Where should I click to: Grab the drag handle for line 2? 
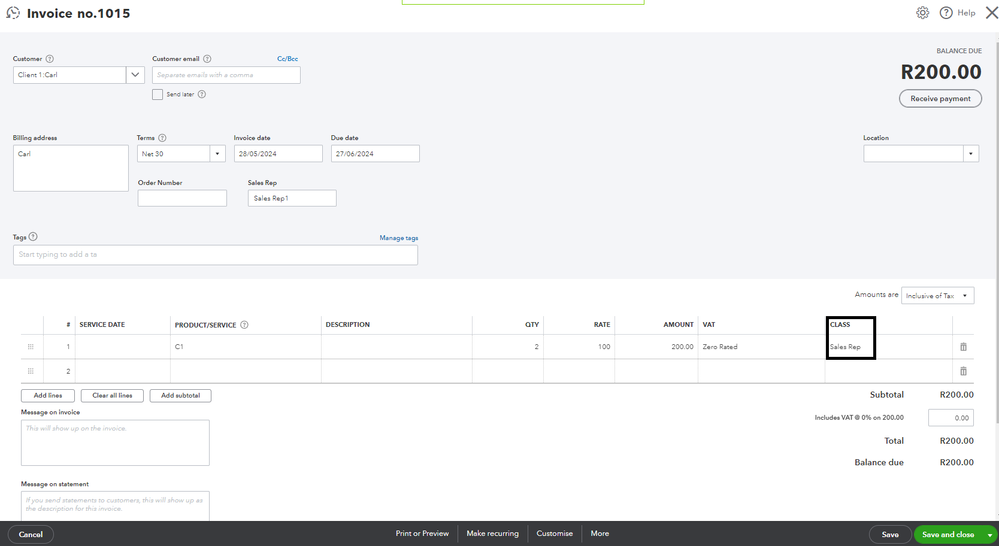(30, 371)
